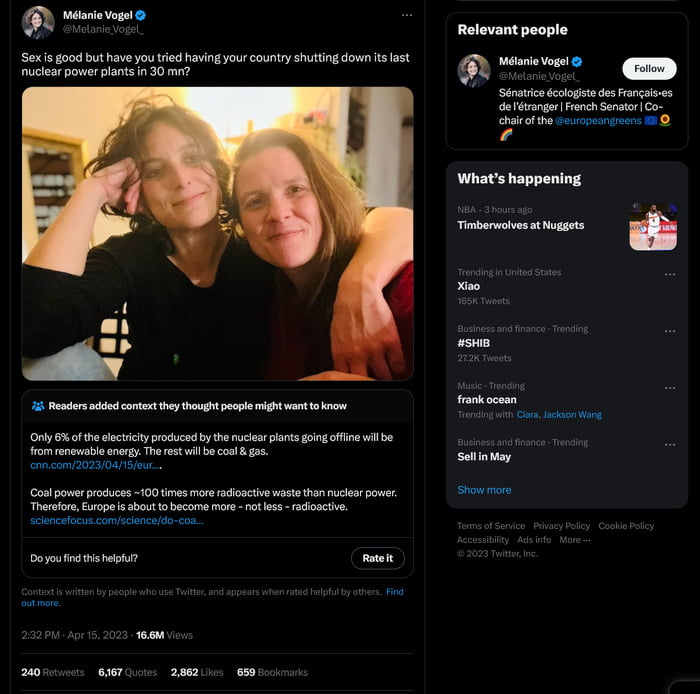Open the Timberwolves at Nuggets thumbnail
The width and height of the screenshot is (700, 694).
(x=652, y=226)
